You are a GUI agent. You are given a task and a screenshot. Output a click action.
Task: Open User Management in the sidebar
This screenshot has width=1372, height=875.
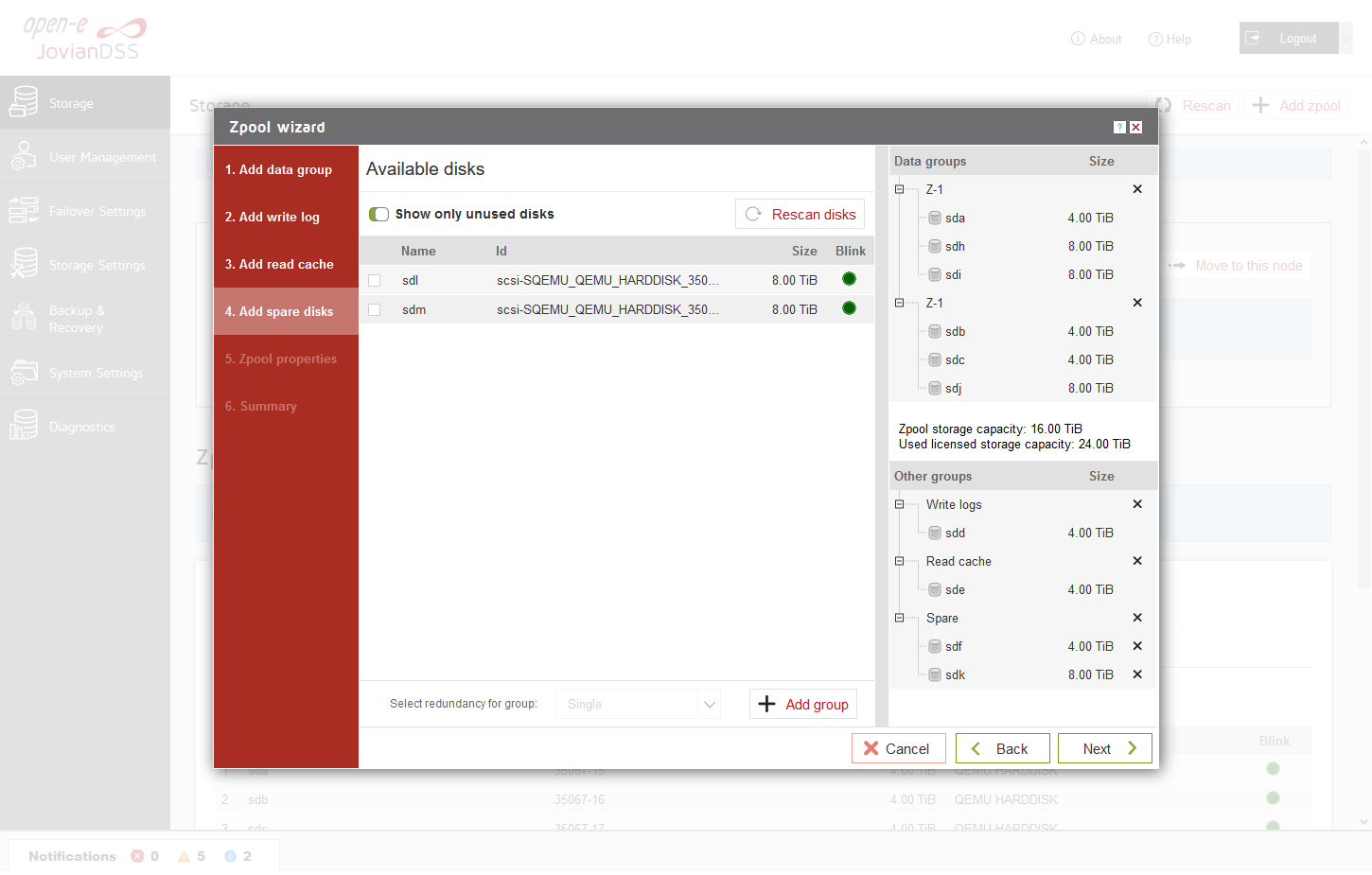click(x=85, y=157)
